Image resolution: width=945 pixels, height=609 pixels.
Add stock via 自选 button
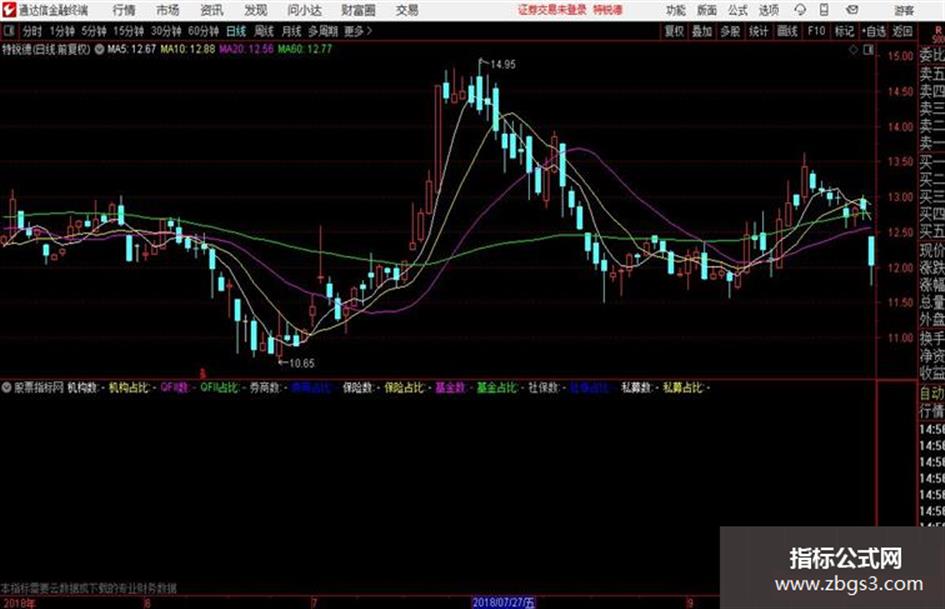pyautogui.click(x=874, y=31)
